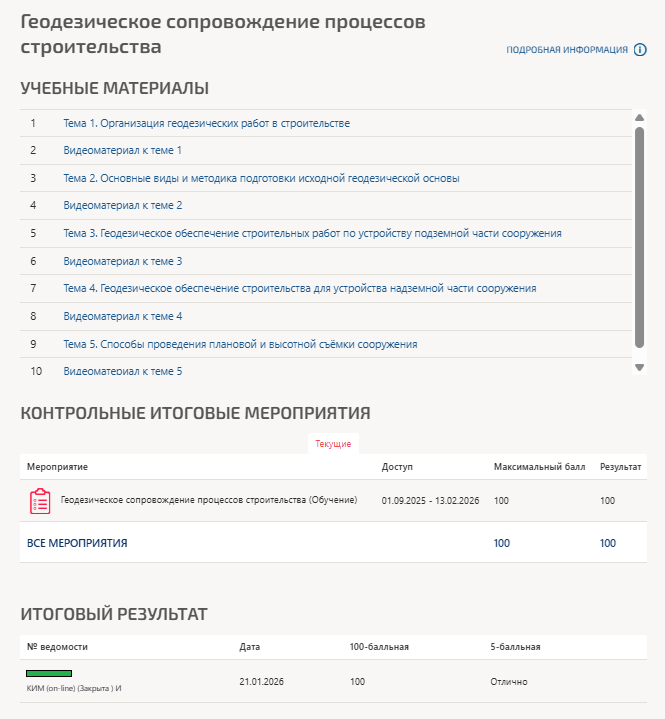The image size is (665, 719).
Task: Open Видеоматериал к теме 2
Action: 122,205
